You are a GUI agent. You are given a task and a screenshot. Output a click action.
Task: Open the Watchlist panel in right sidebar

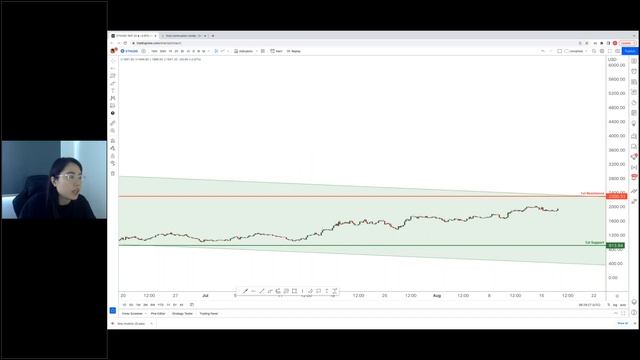point(634,61)
